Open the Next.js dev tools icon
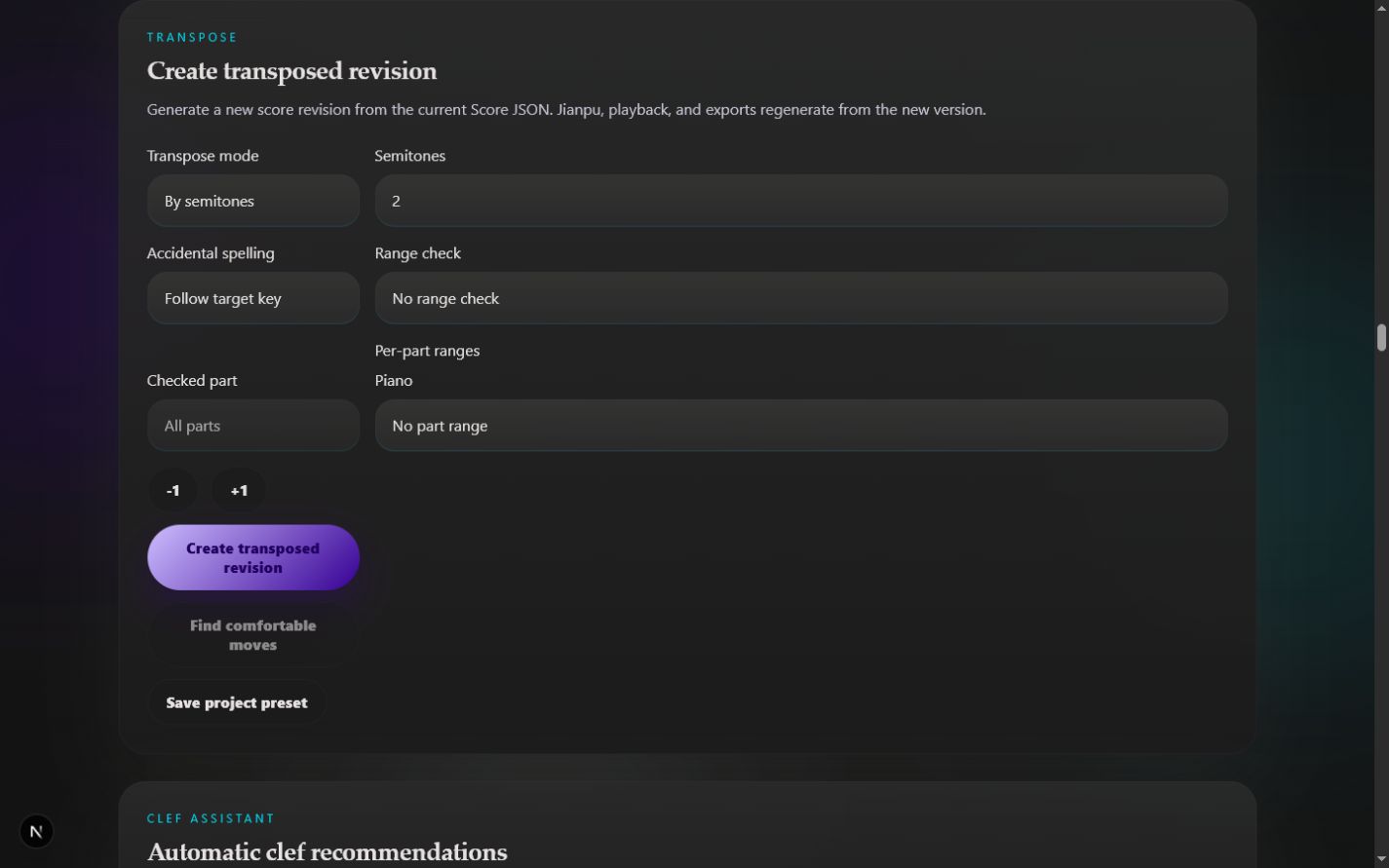 pyautogui.click(x=36, y=831)
